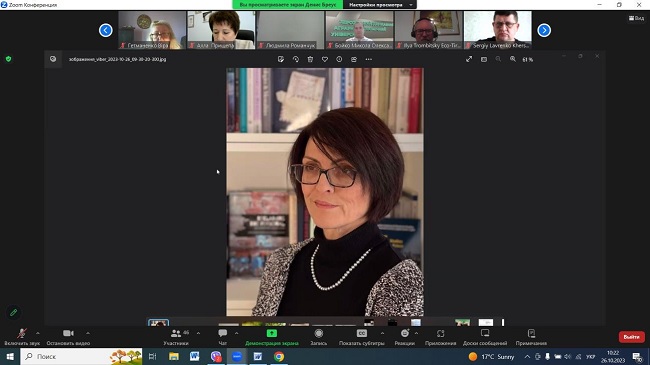Screen dimensions: 650x365
Task: Start recording with the Record icon
Action: [x=318, y=333]
